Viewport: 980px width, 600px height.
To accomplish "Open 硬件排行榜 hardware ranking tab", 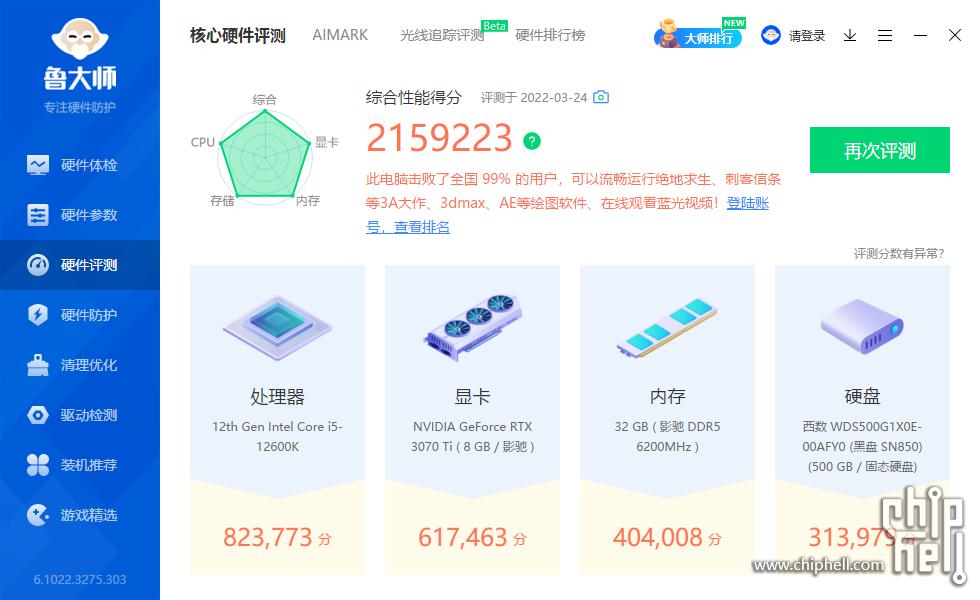I will coord(550,35).
